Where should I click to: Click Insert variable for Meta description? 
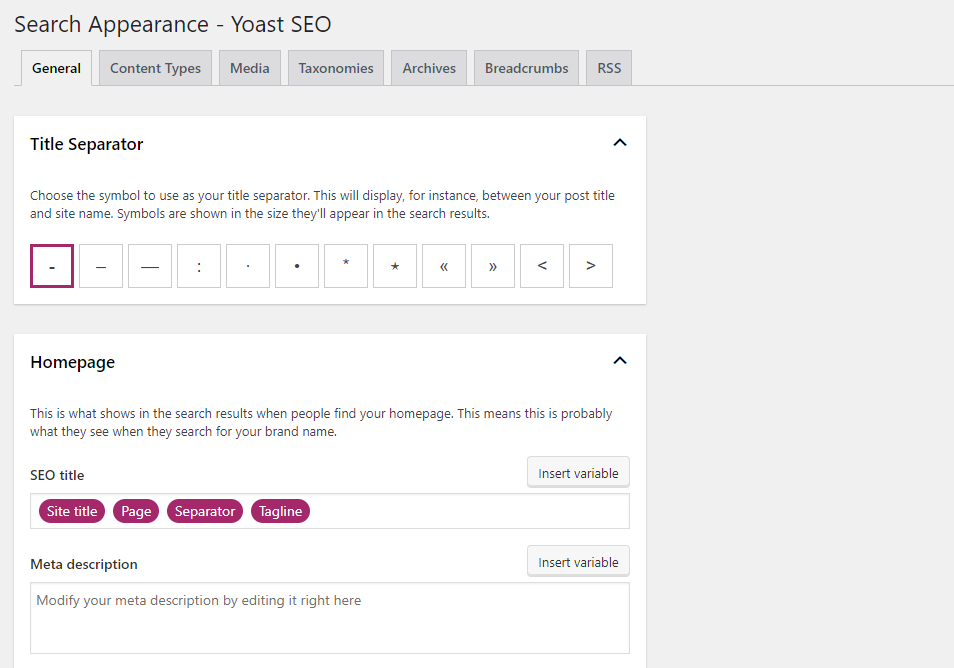pos(578,562)
